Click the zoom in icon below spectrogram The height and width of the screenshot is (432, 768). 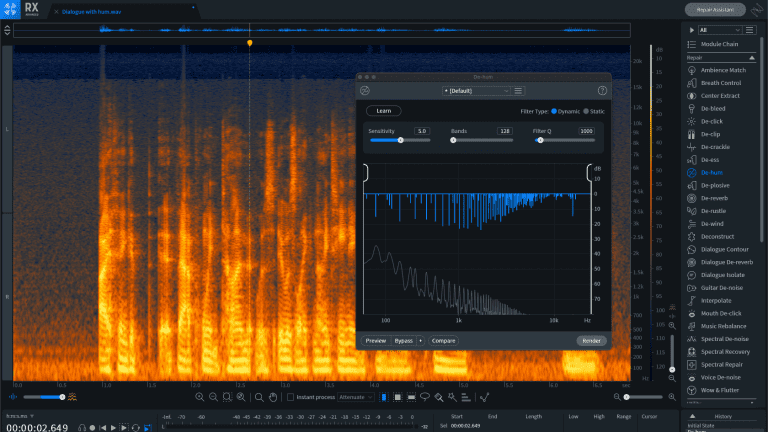tap(199, 397)
